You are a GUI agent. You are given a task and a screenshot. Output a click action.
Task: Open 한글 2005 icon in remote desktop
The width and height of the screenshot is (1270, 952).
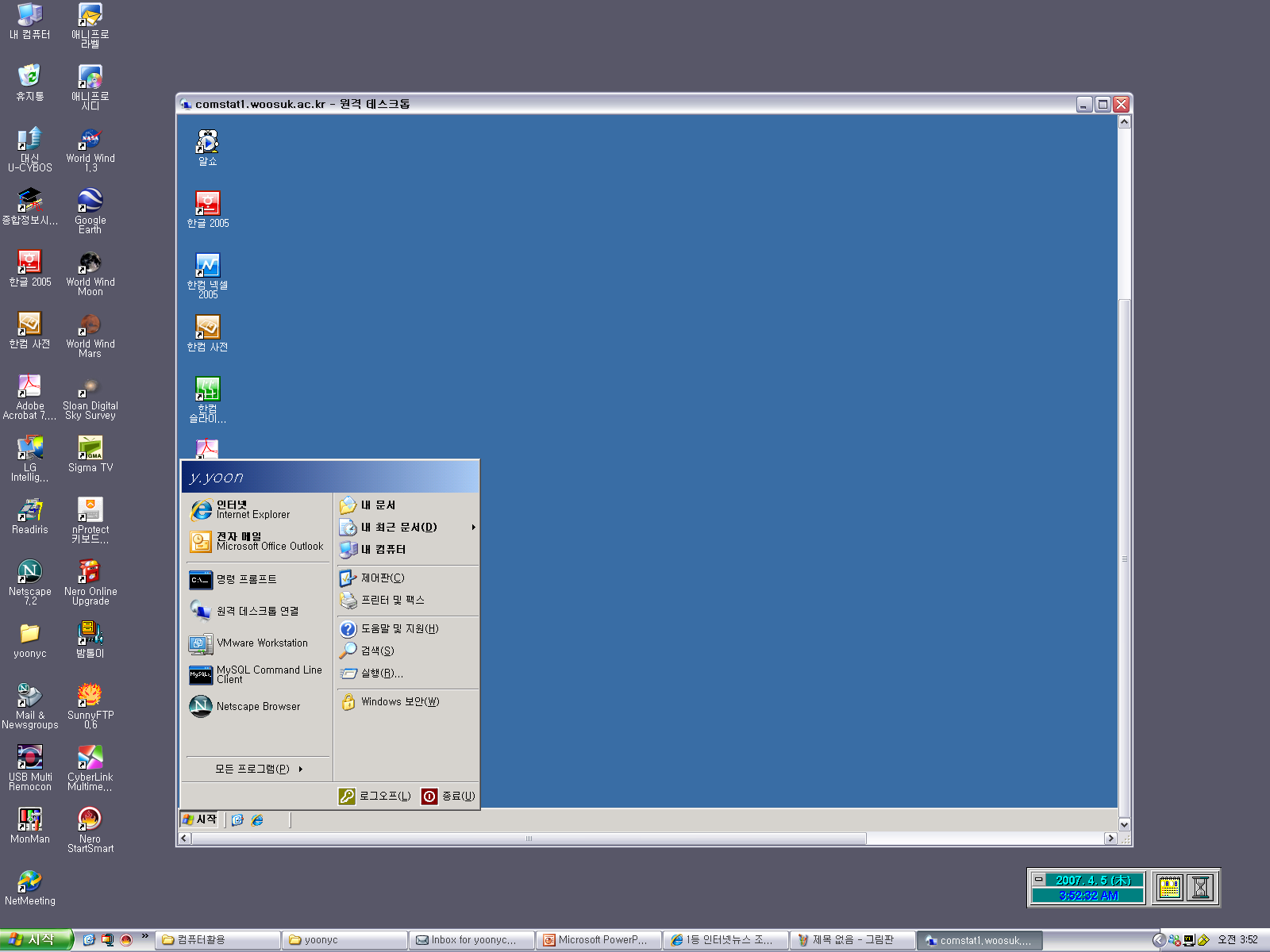[x=207, y=209]
